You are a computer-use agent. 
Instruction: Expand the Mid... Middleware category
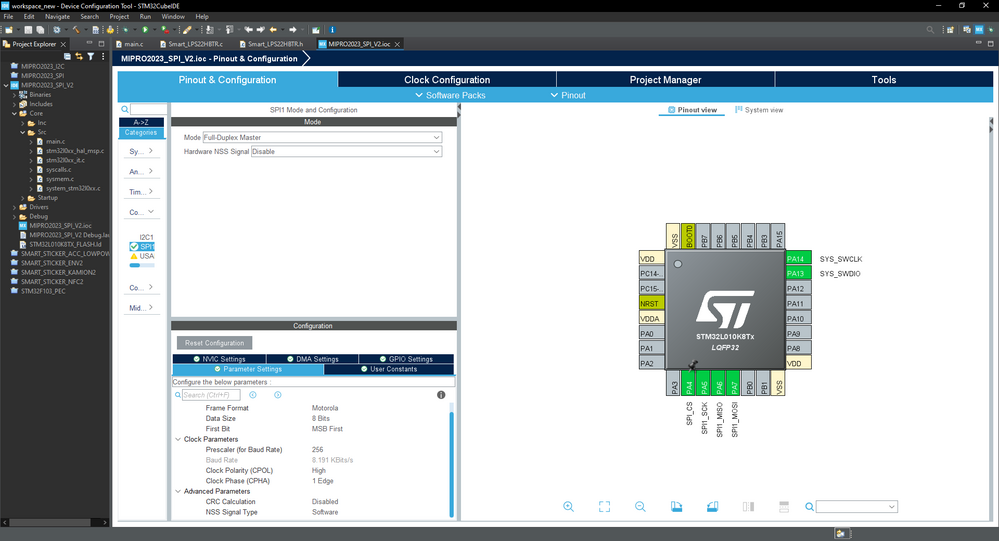tap(141, 308)
